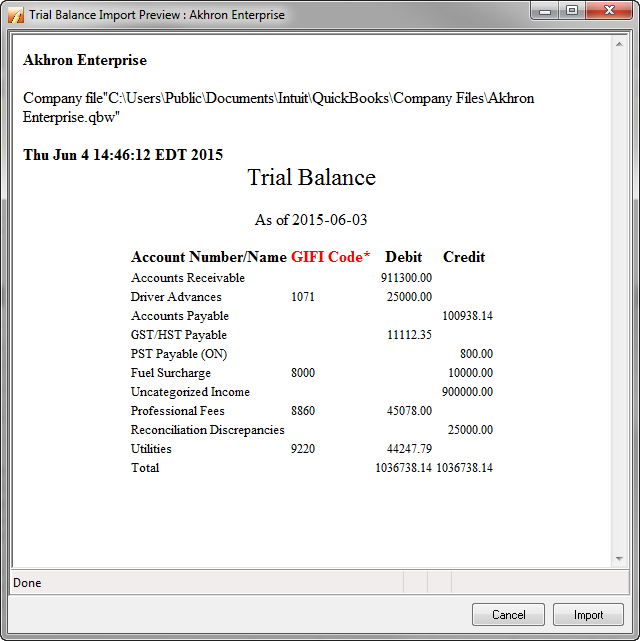This screenshot has width=640, height=641.
Task: Click the 'Done' status bar text
Action: click(x=27, y=583)
